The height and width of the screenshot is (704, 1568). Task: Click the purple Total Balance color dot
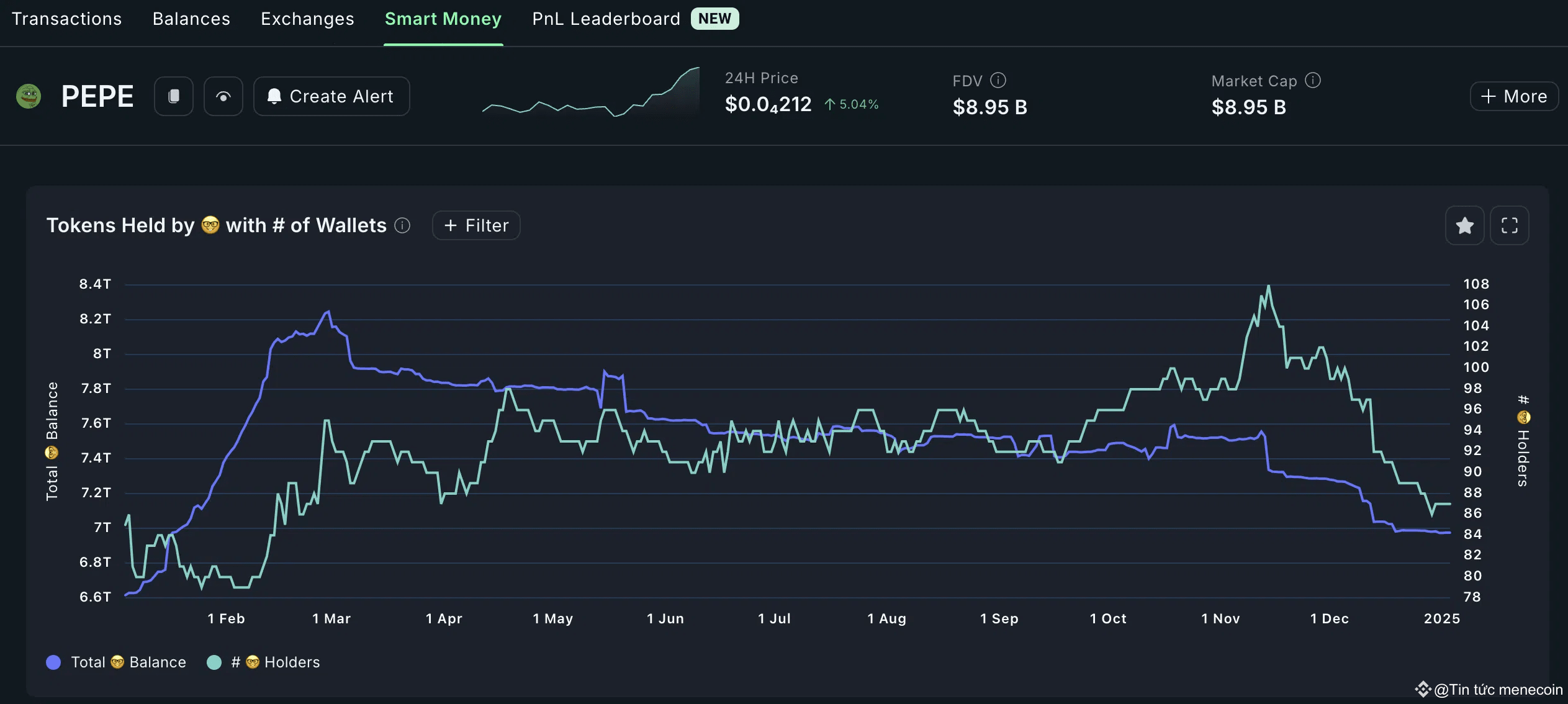tap(53, 662)
